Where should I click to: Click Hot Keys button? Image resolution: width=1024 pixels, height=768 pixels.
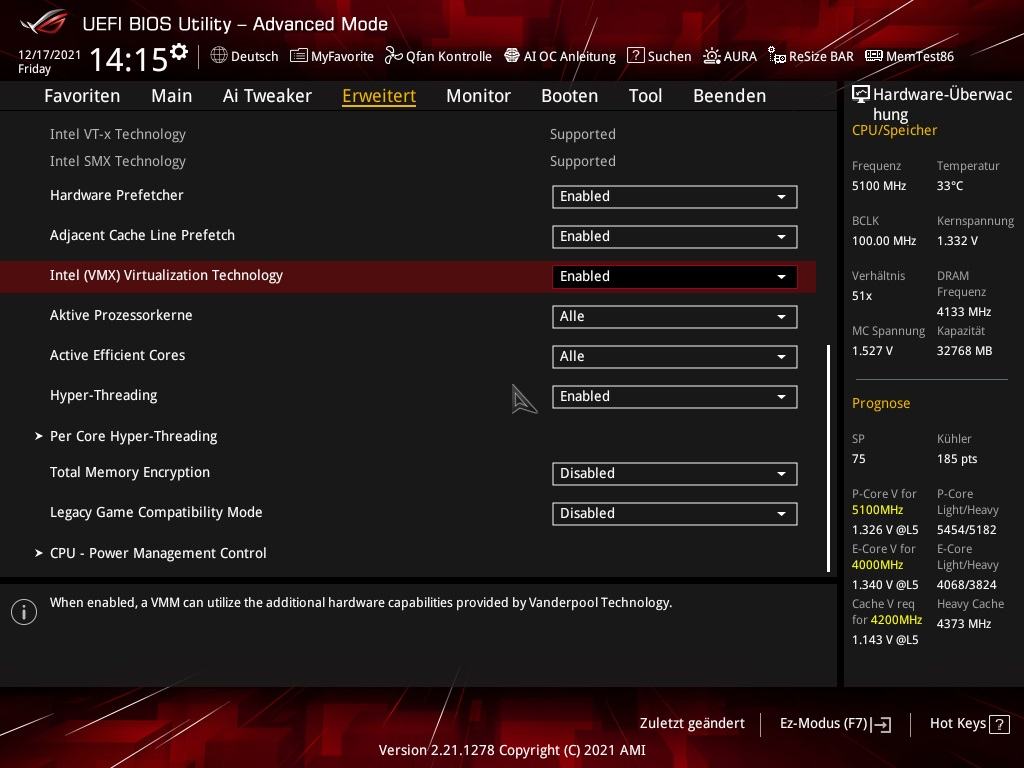pos(969,724)
